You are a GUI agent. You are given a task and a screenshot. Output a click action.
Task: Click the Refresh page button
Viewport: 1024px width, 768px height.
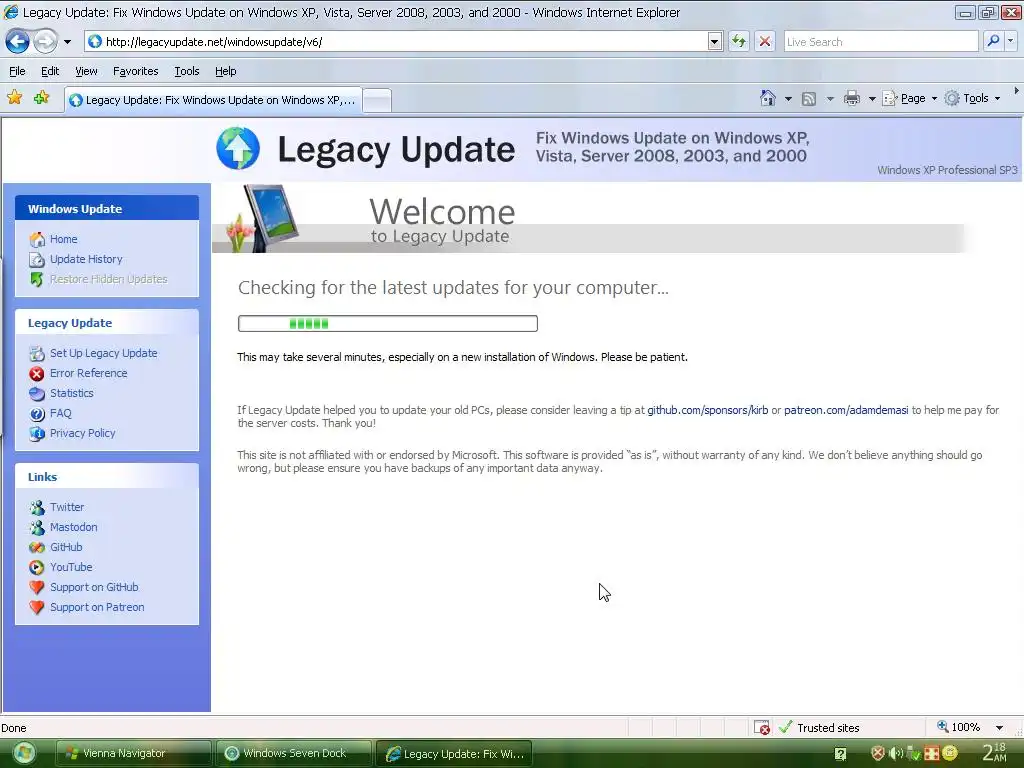click(739, 42)
